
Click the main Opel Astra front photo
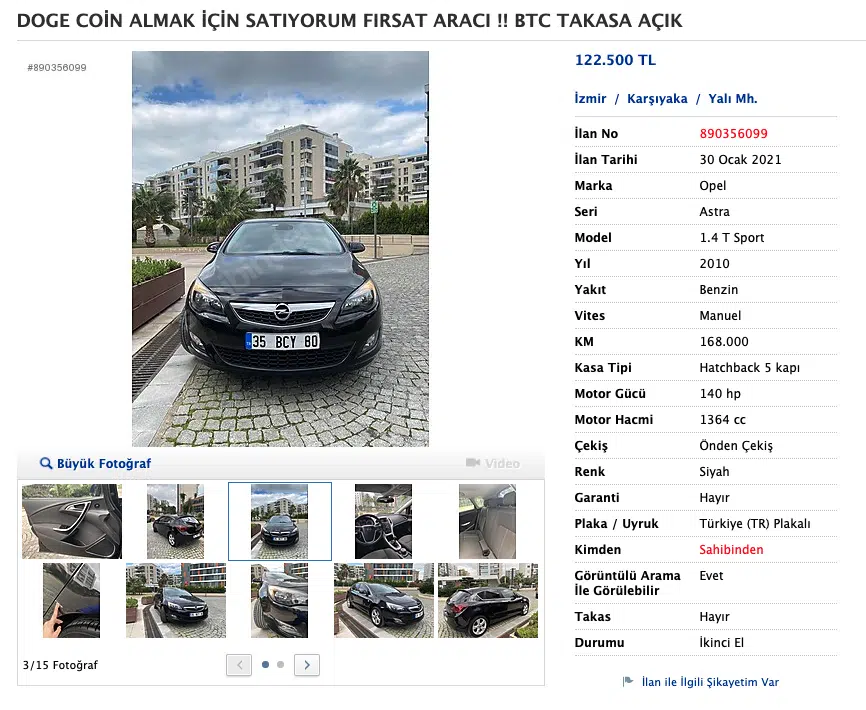(x=280, y=249)
